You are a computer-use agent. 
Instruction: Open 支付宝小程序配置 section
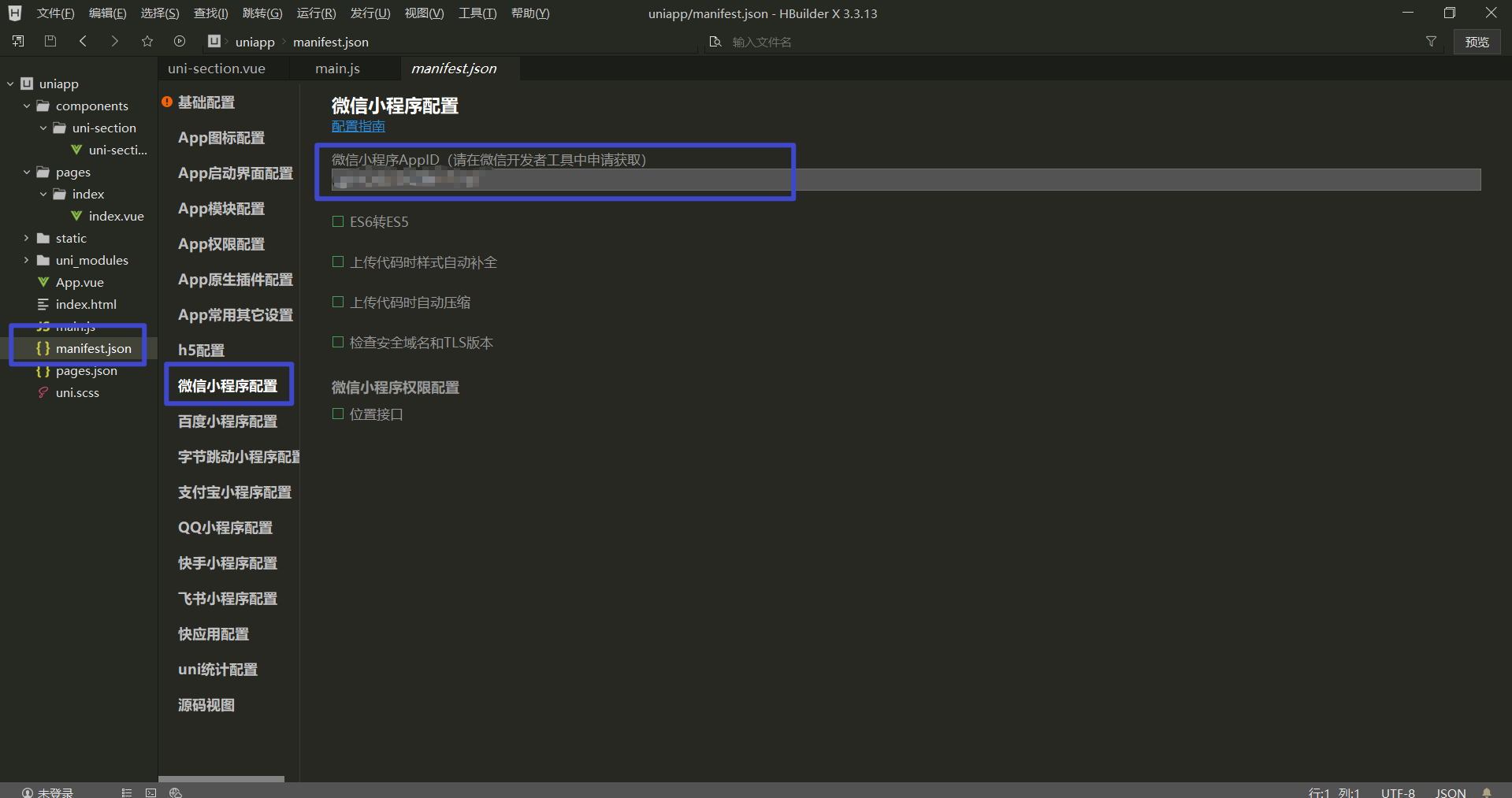(235, 492)
